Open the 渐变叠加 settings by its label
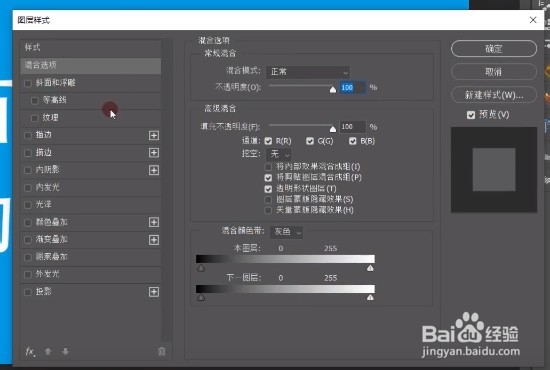 click(51, 240)
